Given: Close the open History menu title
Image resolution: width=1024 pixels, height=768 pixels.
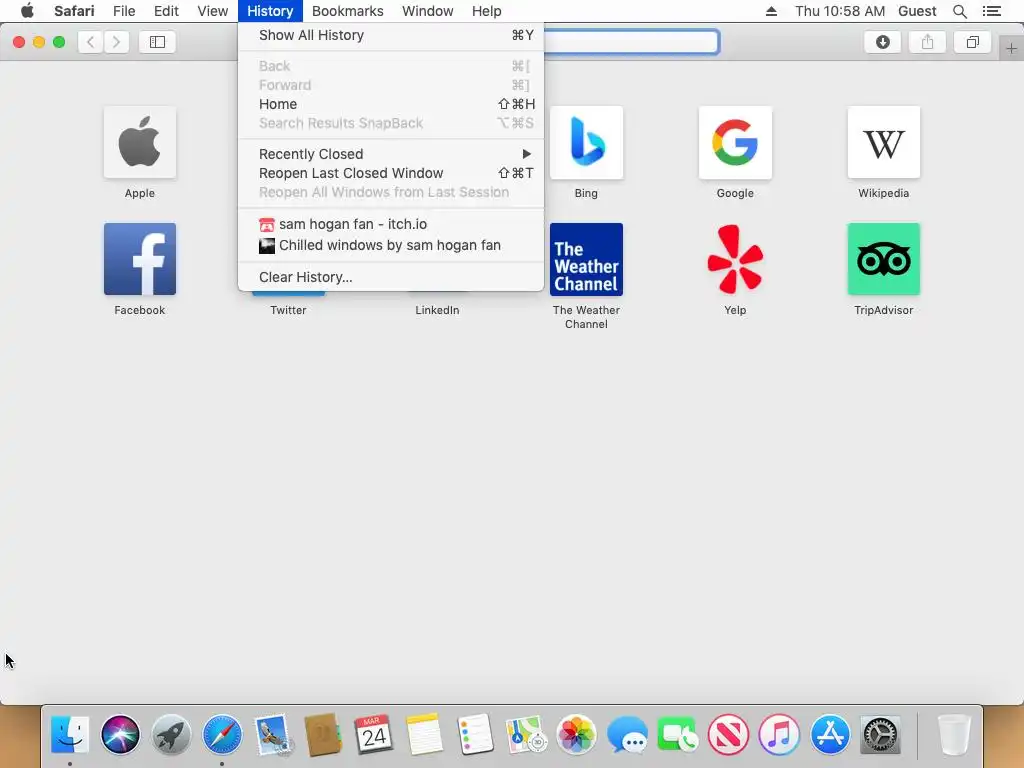Looking at the screenshot, I should tap(270, 11).
